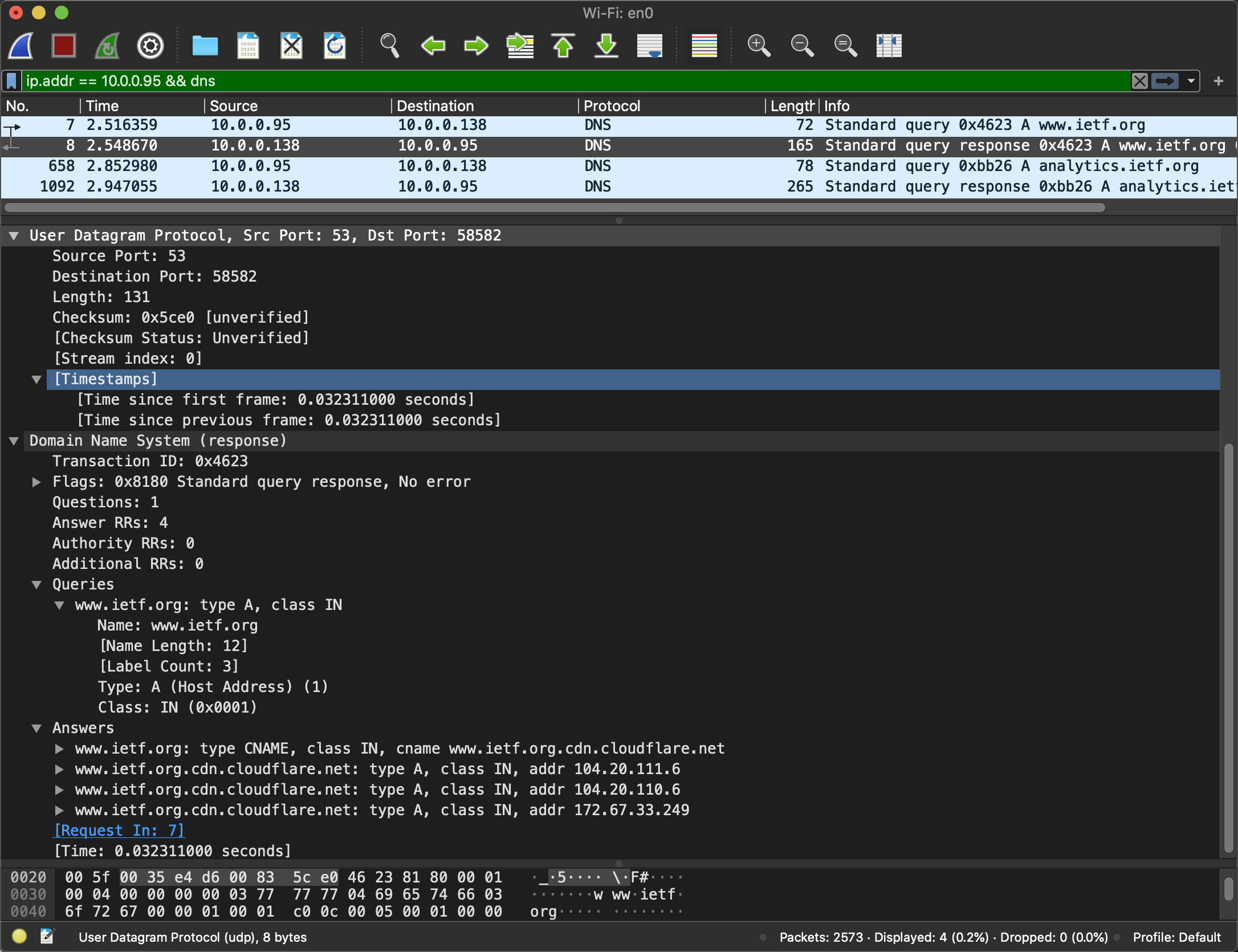Click the Time column header
Viewport: 1238px width, 952px height.
click(103, 106)
